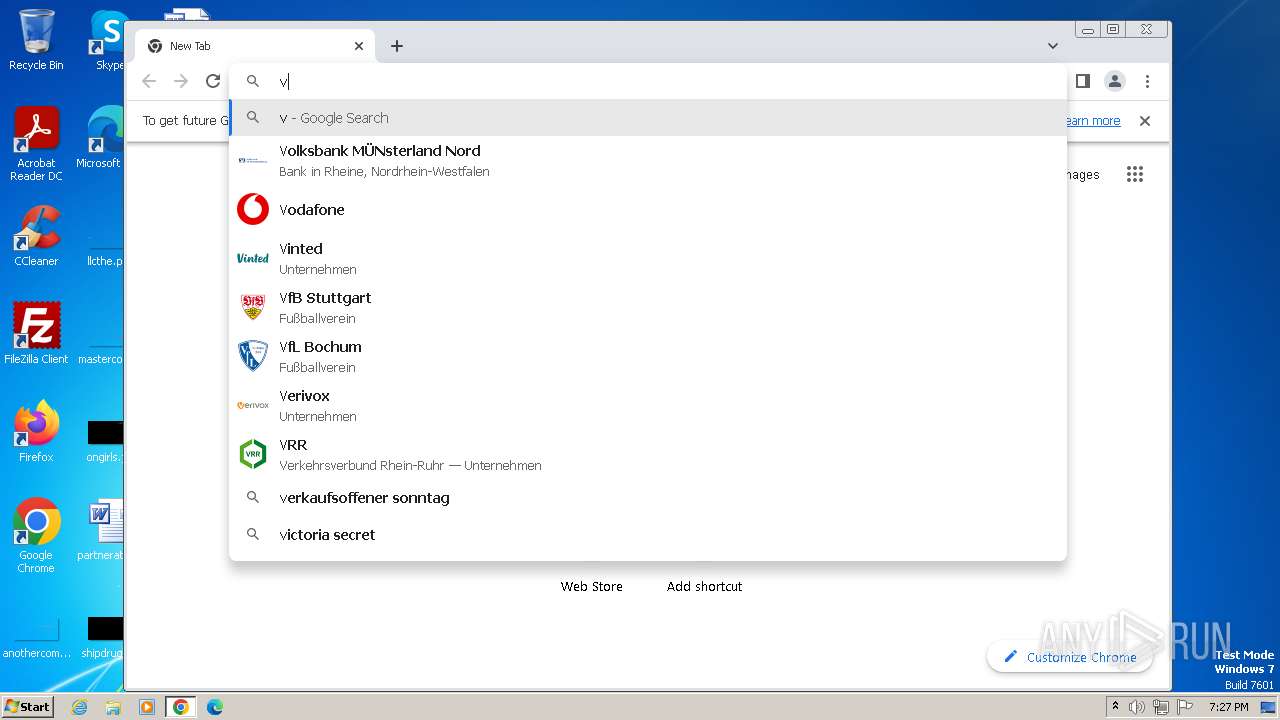Screen dimensions: 1280x720
Task: Toggle Chrome side panel icon
Action: (x=1082, y=81)
